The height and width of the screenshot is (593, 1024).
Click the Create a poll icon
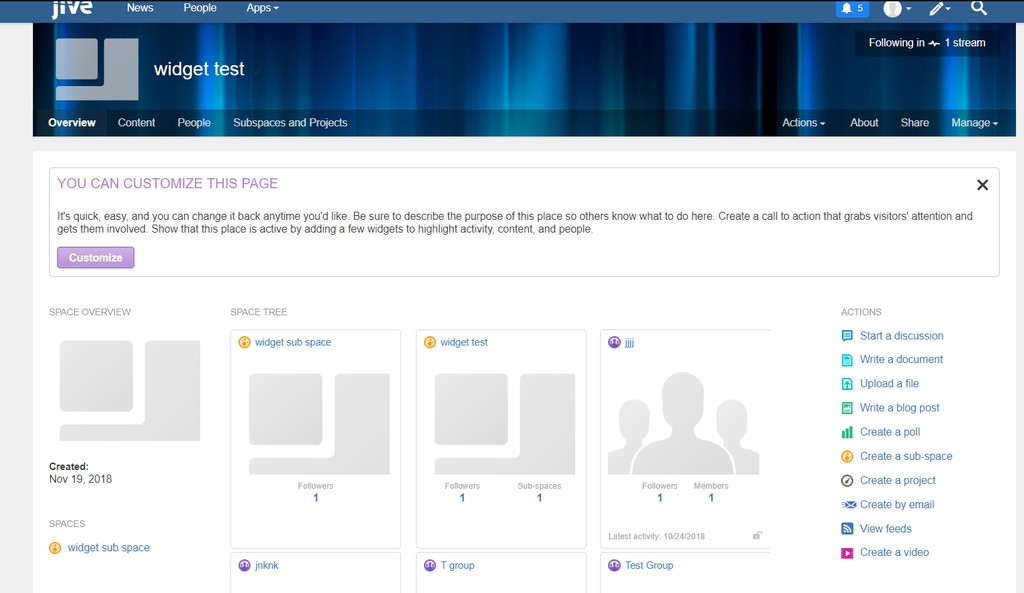(x=847, y=432)
